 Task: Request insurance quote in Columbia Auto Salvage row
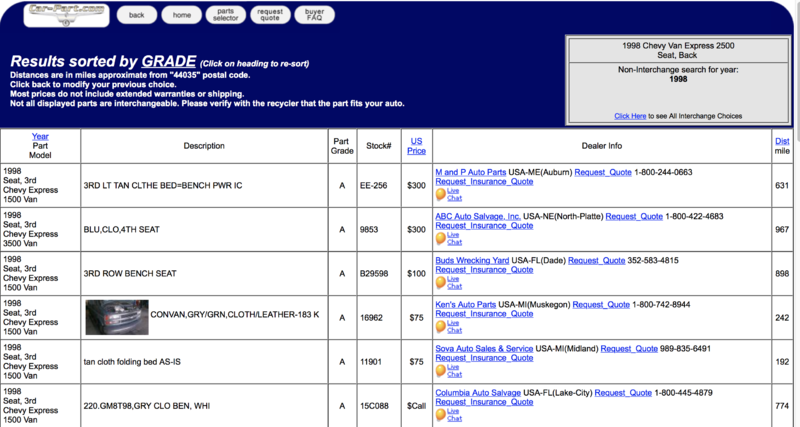(484, 402)
